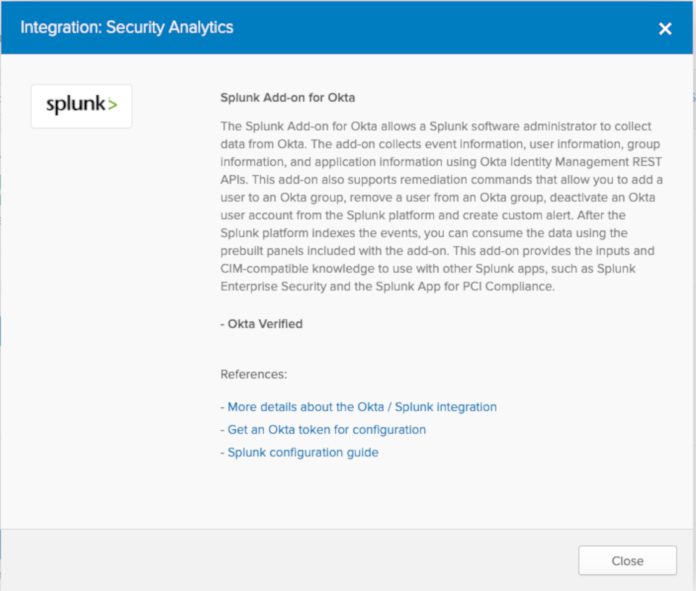Viewport: 696px width, 591px height.
Task: Open the Splunk configuration guide link
Action: pos(303,452)
